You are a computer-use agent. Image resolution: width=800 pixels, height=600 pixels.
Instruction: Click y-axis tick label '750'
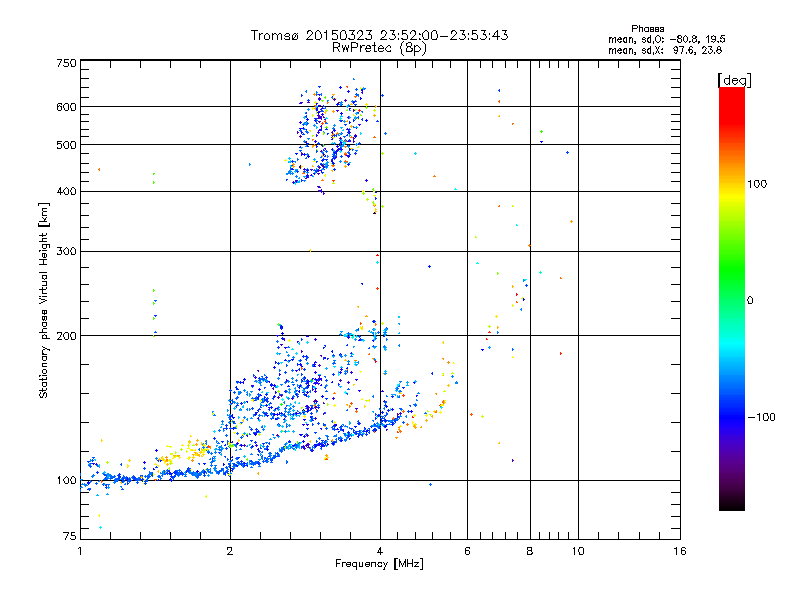coord(67,63)
